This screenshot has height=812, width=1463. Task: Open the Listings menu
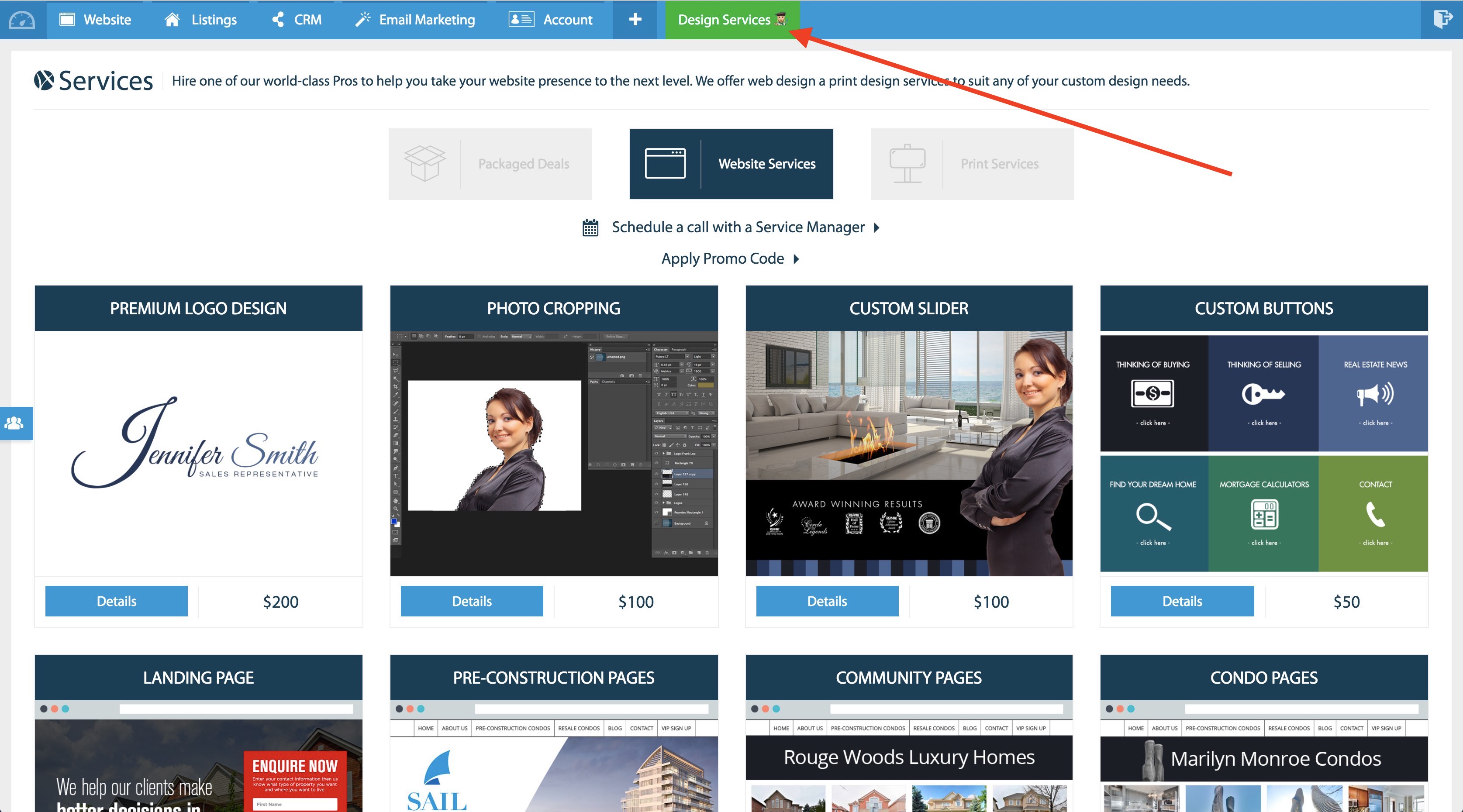(200, 20)
